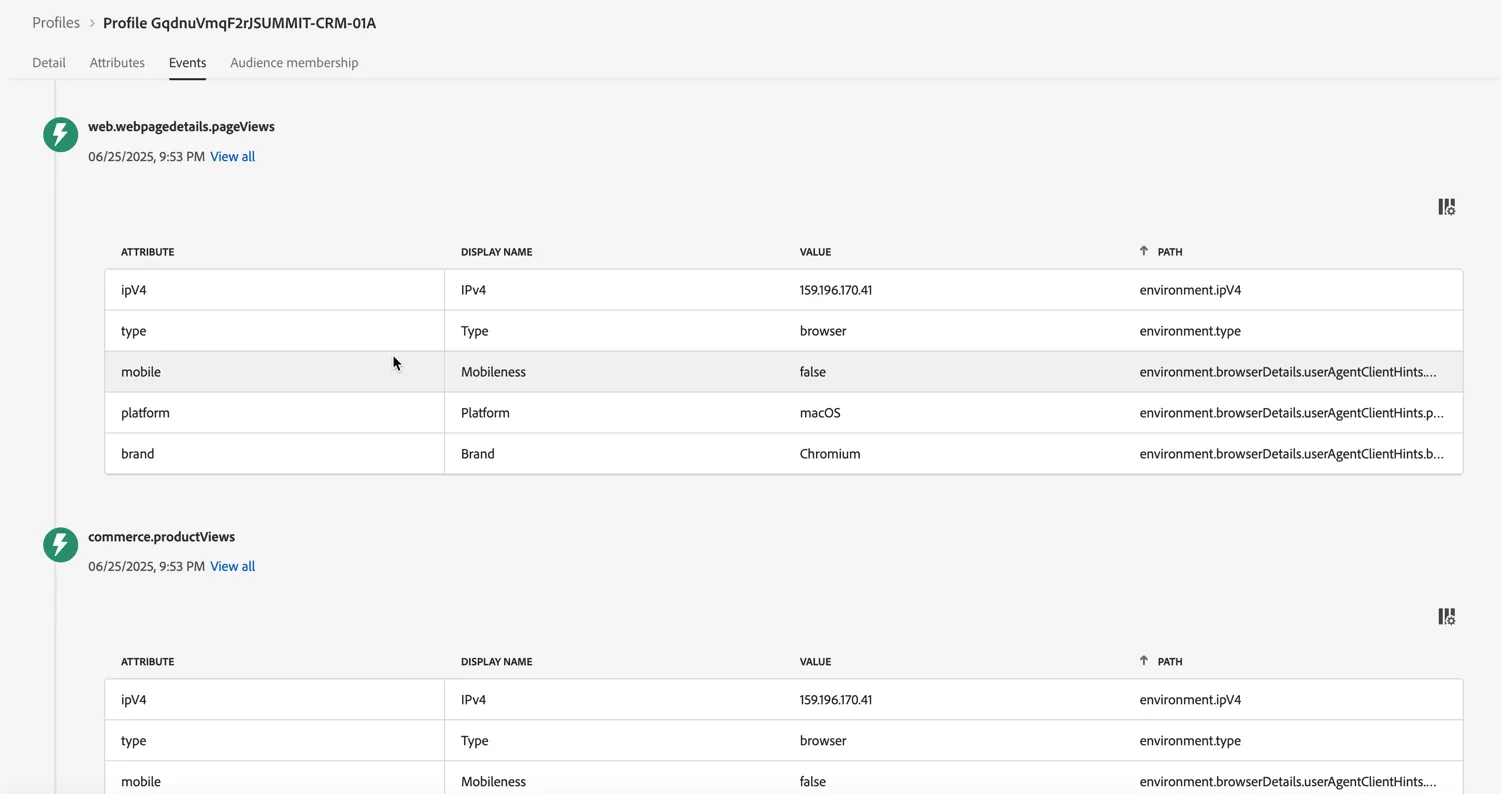This screenshot has height=794, width=1502.
Task: Sort productViews table by Value header
Action: pyautogui.click(x=815, y=662)
